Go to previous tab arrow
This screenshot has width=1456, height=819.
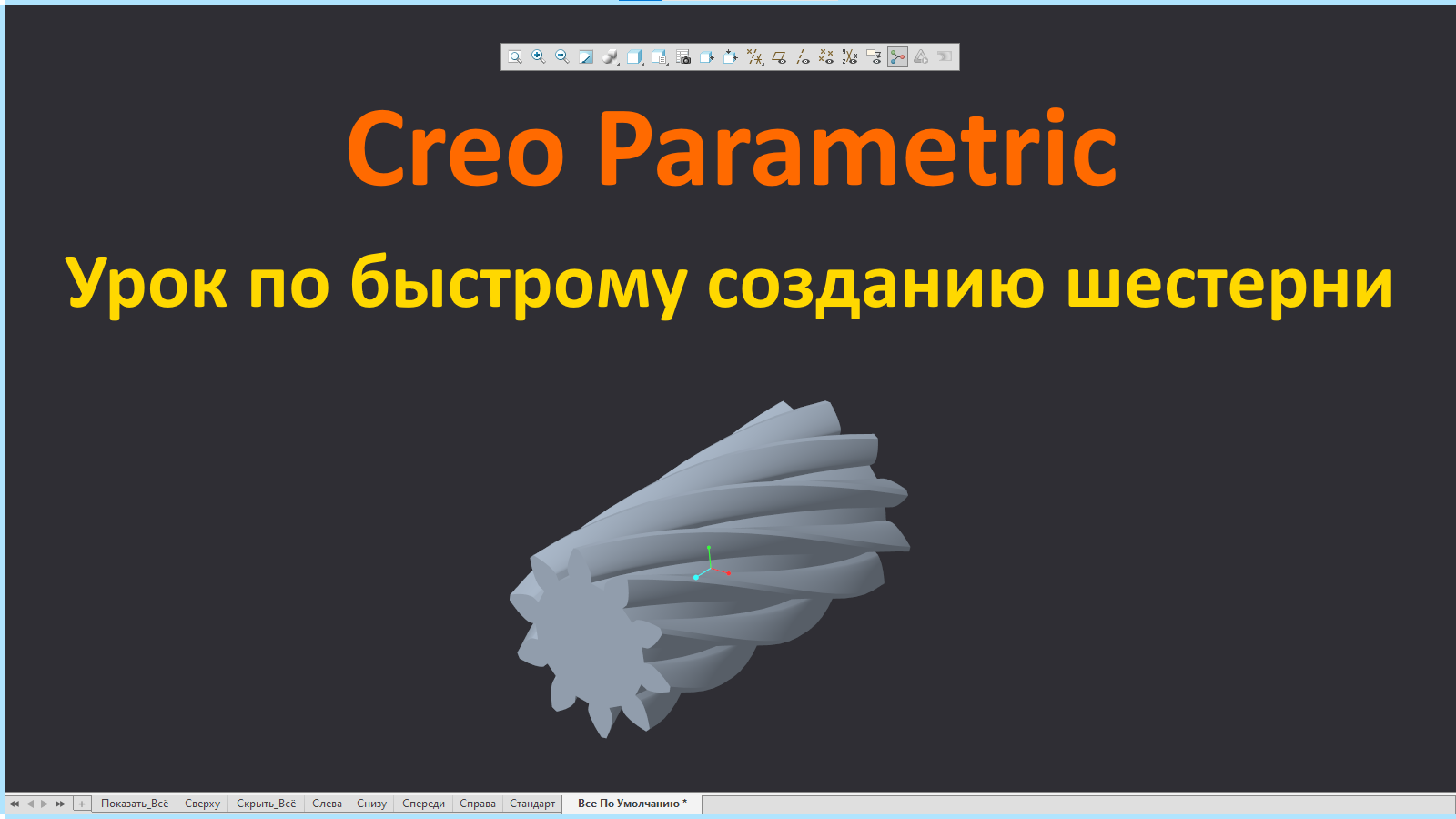click(30, 804)
